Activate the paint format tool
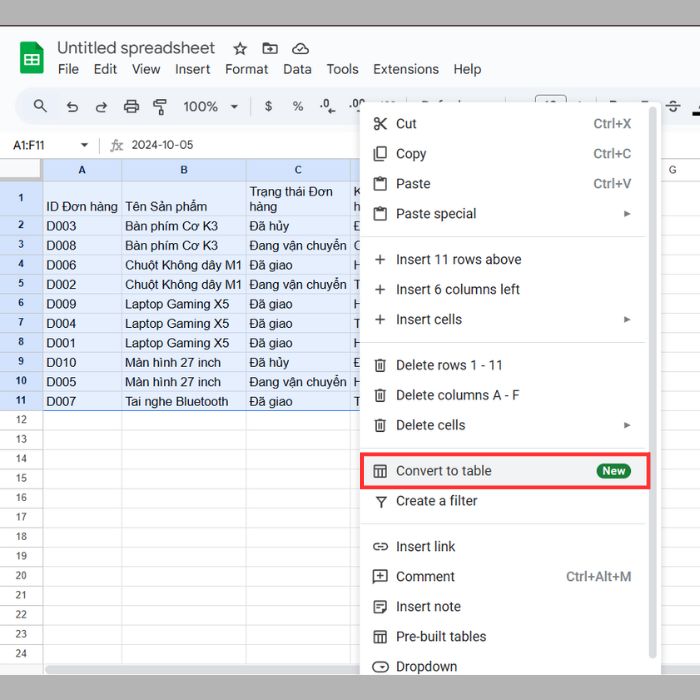 (x=160, y=107)
